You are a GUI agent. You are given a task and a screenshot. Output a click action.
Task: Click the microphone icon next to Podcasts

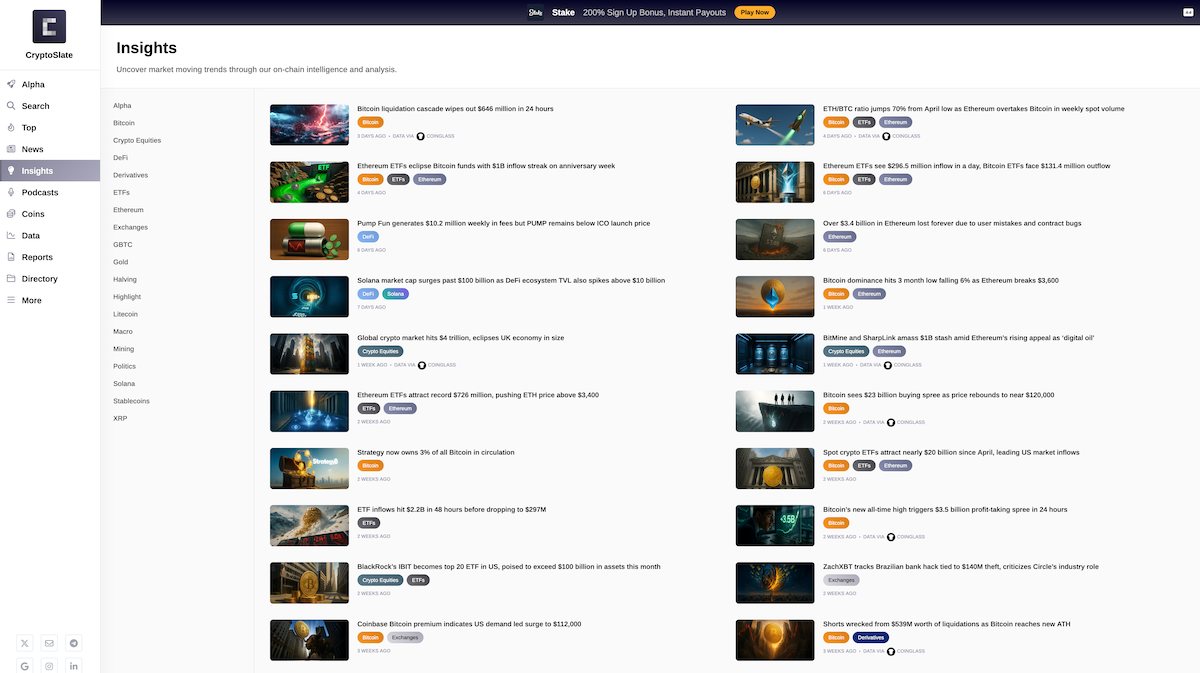pos(11,192)
